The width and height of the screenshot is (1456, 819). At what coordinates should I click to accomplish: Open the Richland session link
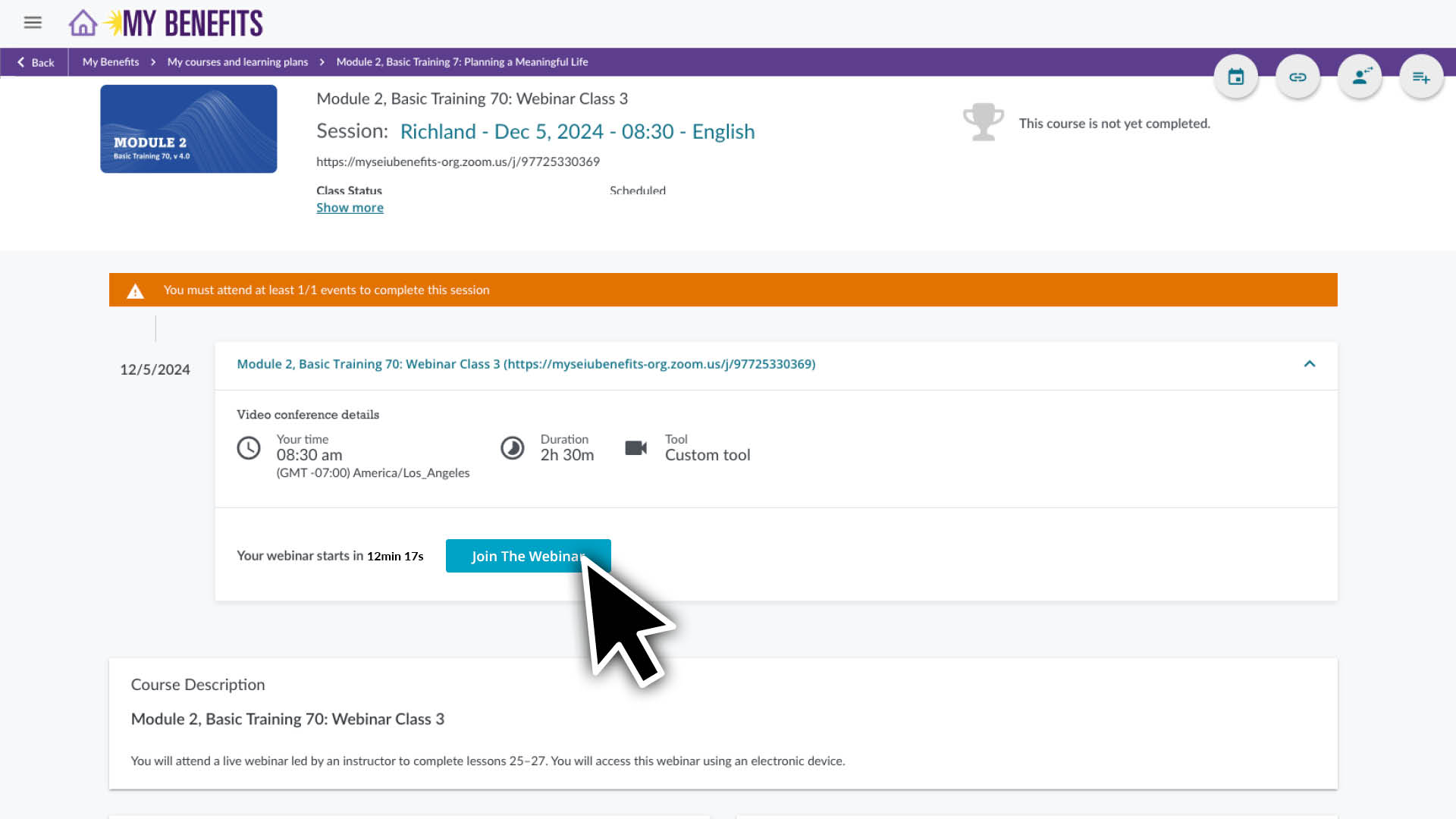577,131
